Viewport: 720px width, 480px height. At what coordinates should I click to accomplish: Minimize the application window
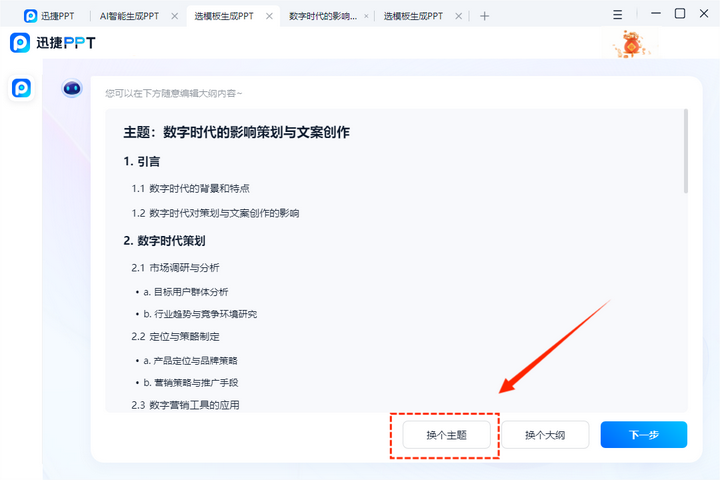click(656, 14)
